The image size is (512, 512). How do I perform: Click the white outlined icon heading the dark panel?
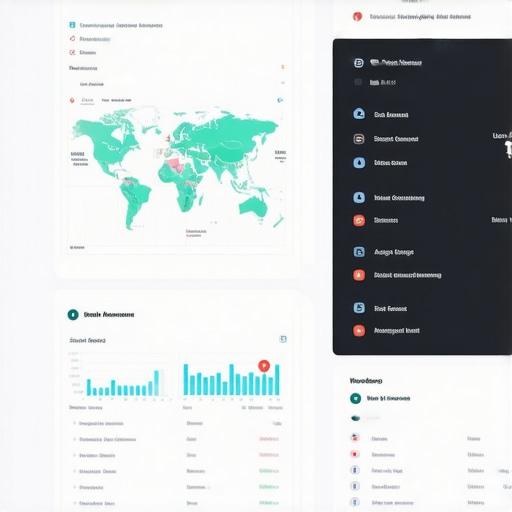coord(359,63)
